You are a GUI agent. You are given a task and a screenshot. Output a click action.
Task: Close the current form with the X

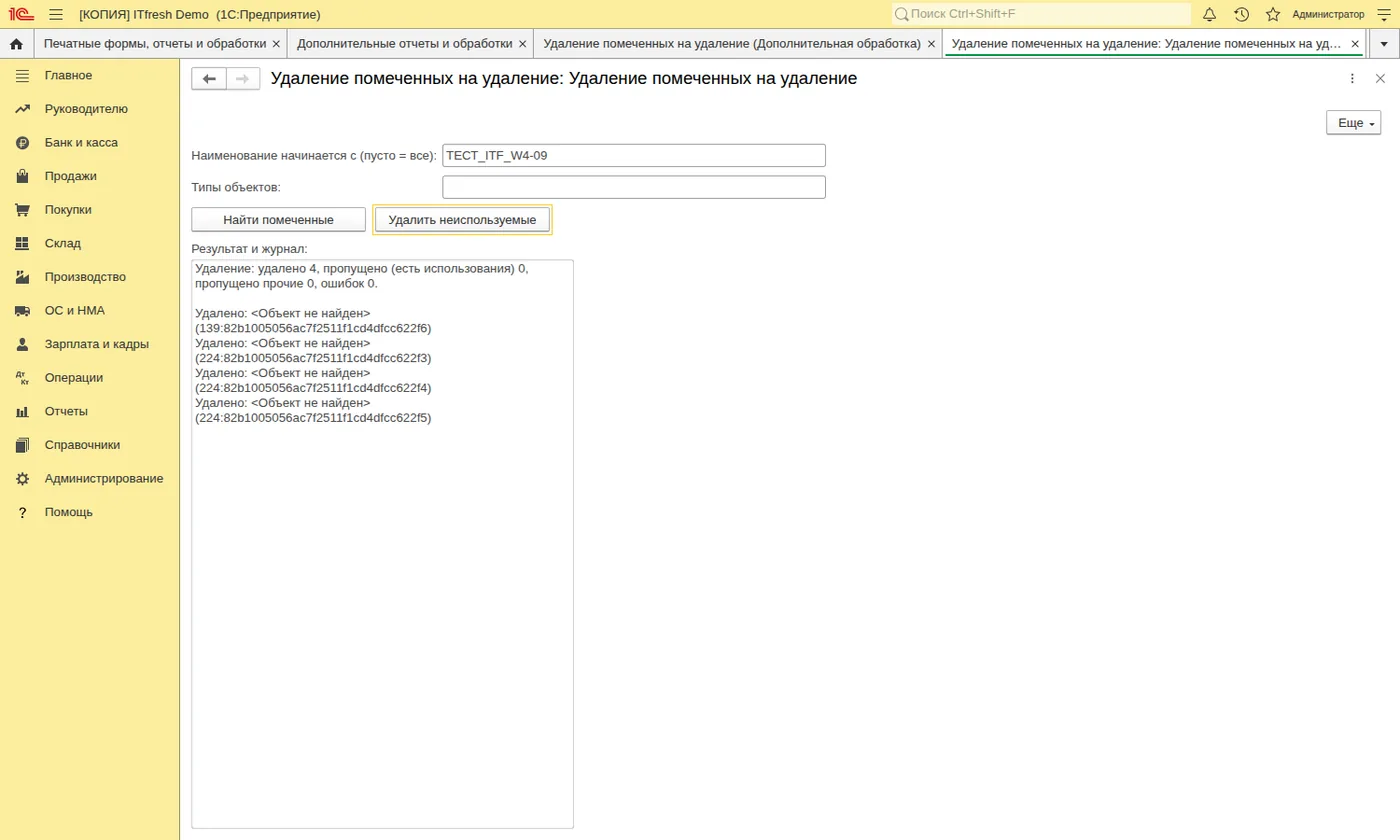[x=1380, y=78]
